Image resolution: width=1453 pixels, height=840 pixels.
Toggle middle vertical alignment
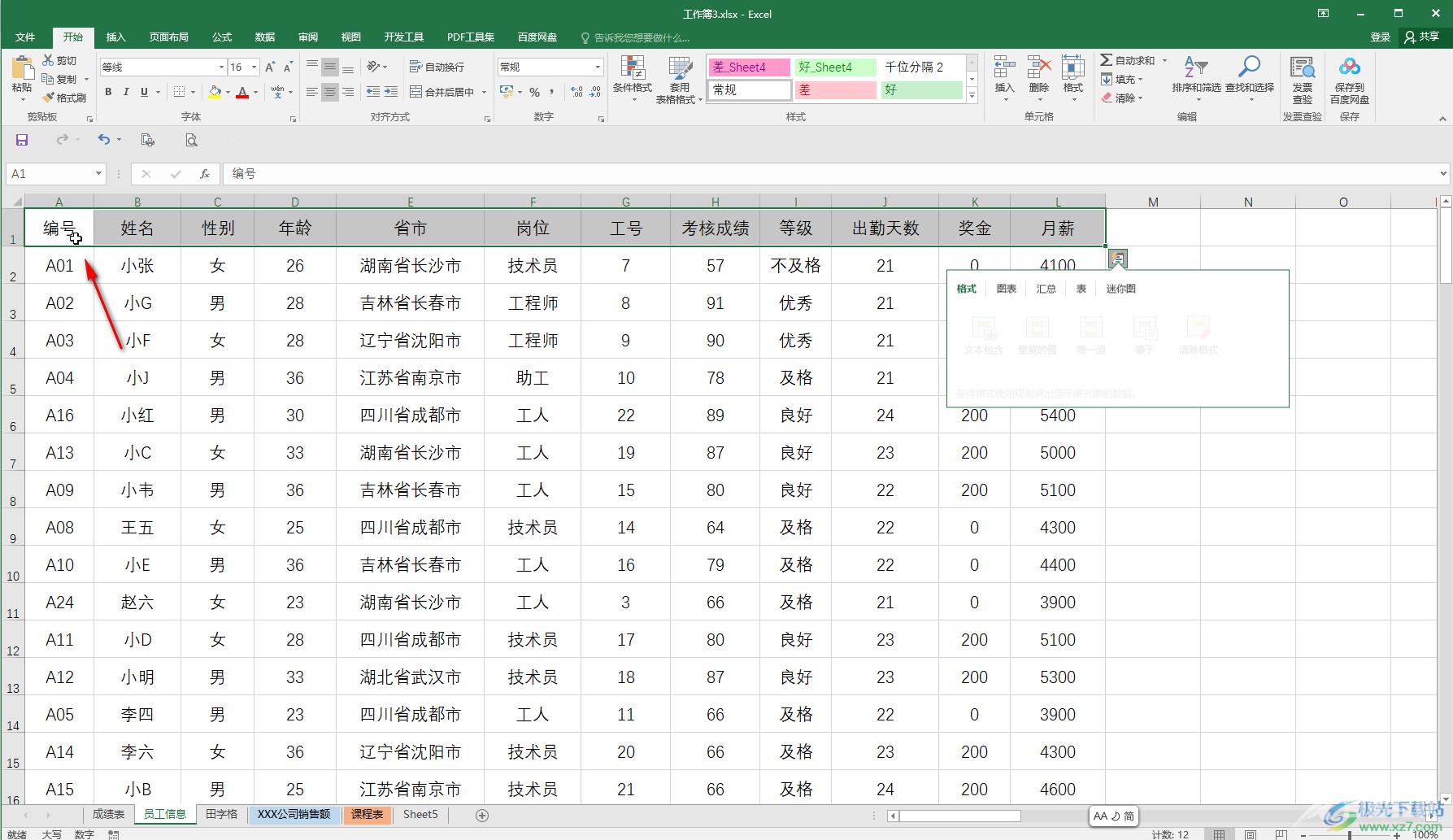point(329,67)
